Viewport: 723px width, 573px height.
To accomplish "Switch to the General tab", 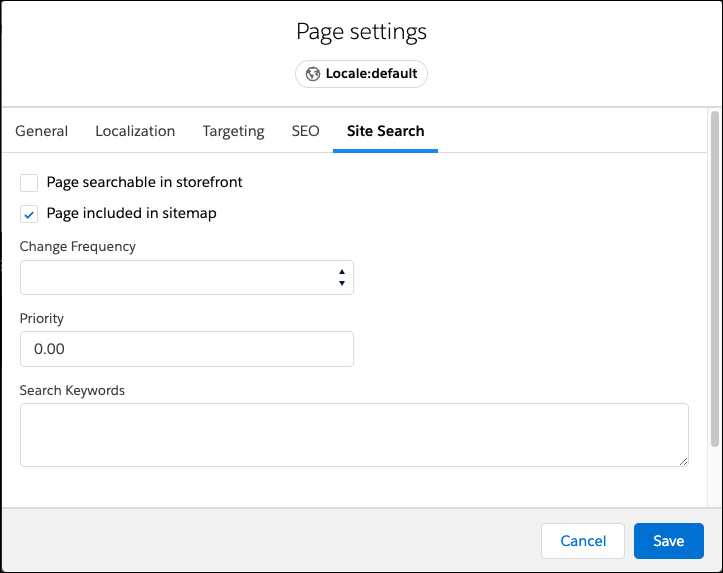I will (41, 131).
